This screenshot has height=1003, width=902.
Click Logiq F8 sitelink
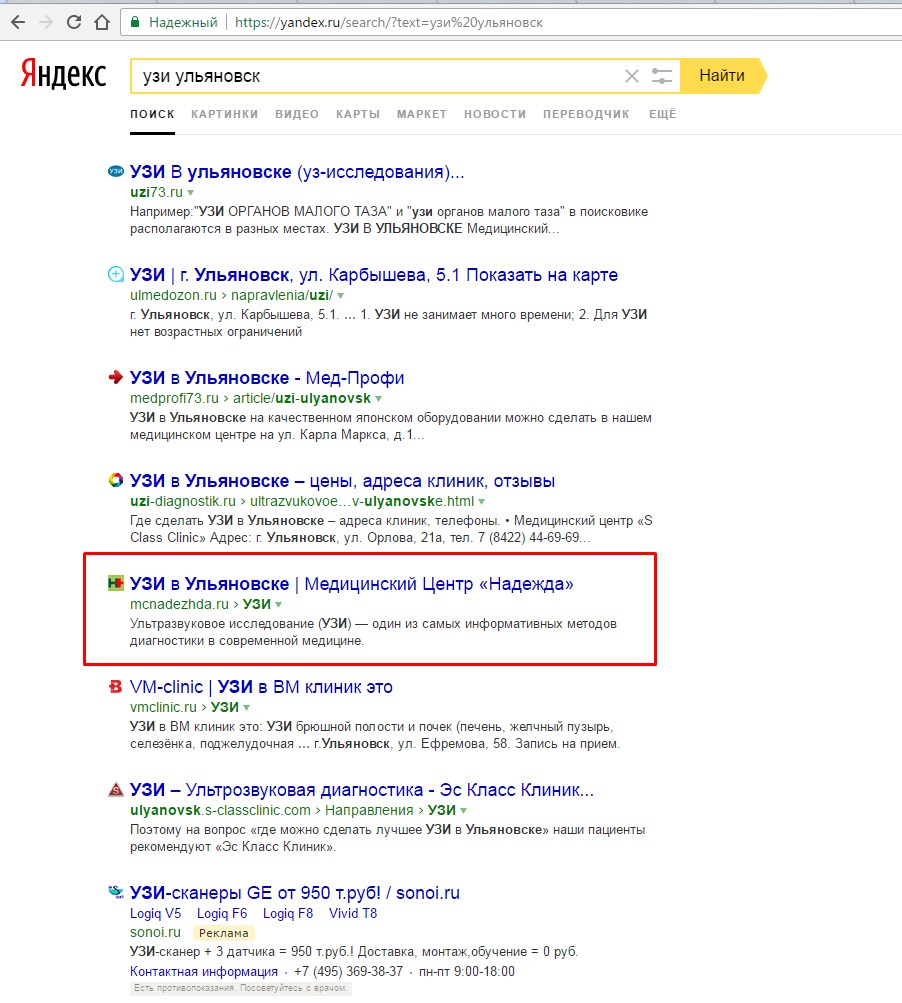point(288,913)
